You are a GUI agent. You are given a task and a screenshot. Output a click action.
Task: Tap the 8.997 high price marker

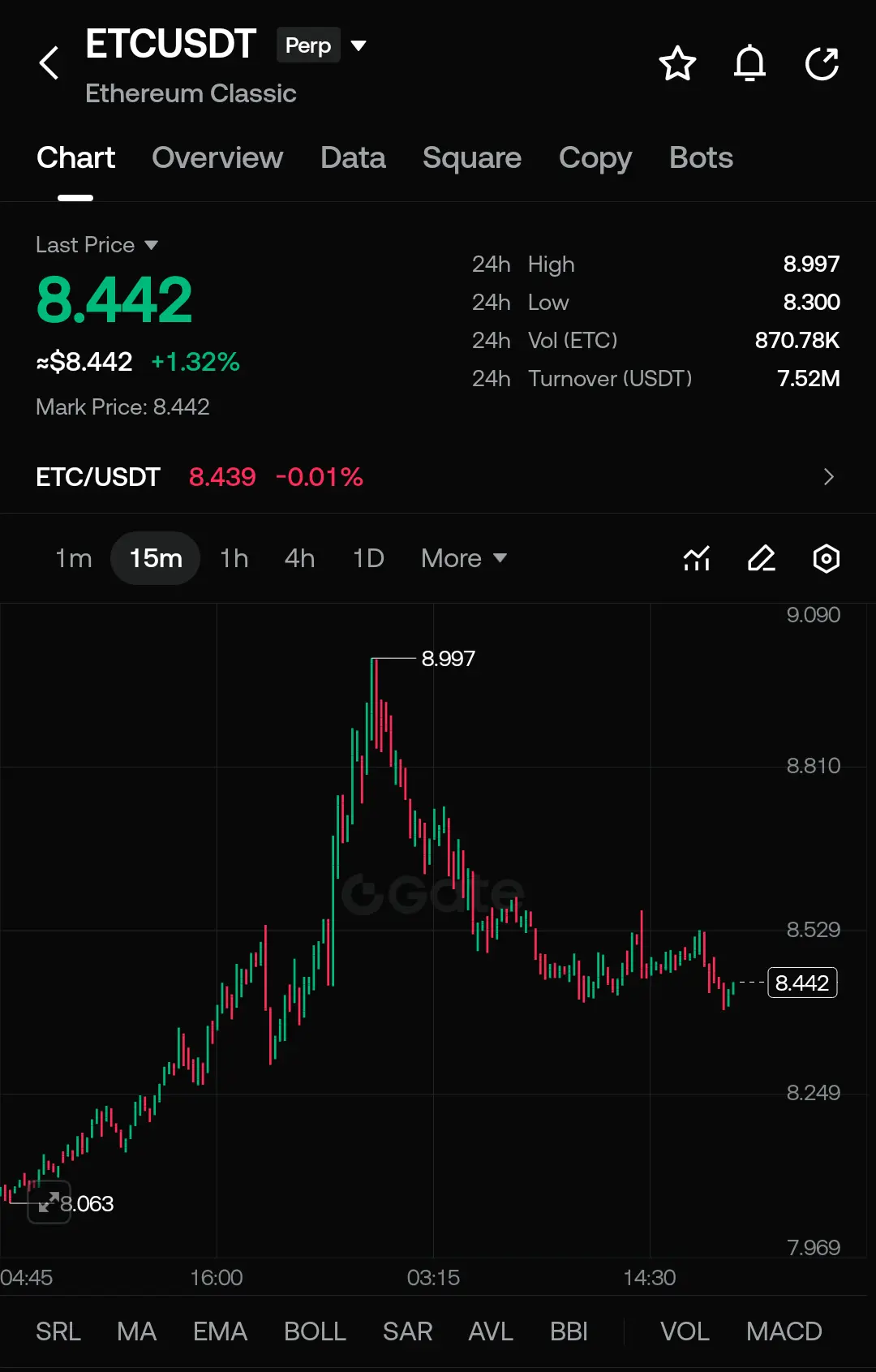coord(448,658)
